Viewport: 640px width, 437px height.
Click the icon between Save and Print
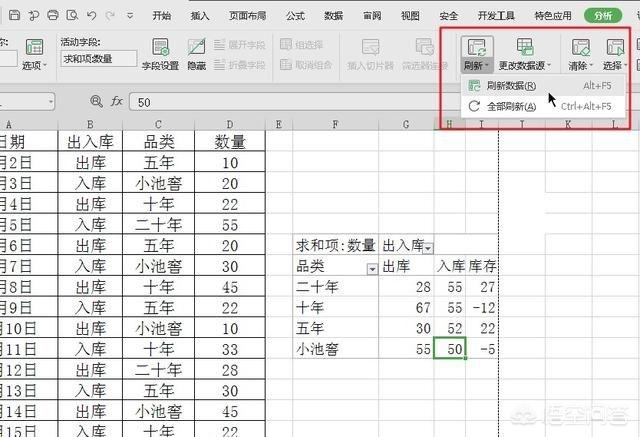click(x=34, y=16)
